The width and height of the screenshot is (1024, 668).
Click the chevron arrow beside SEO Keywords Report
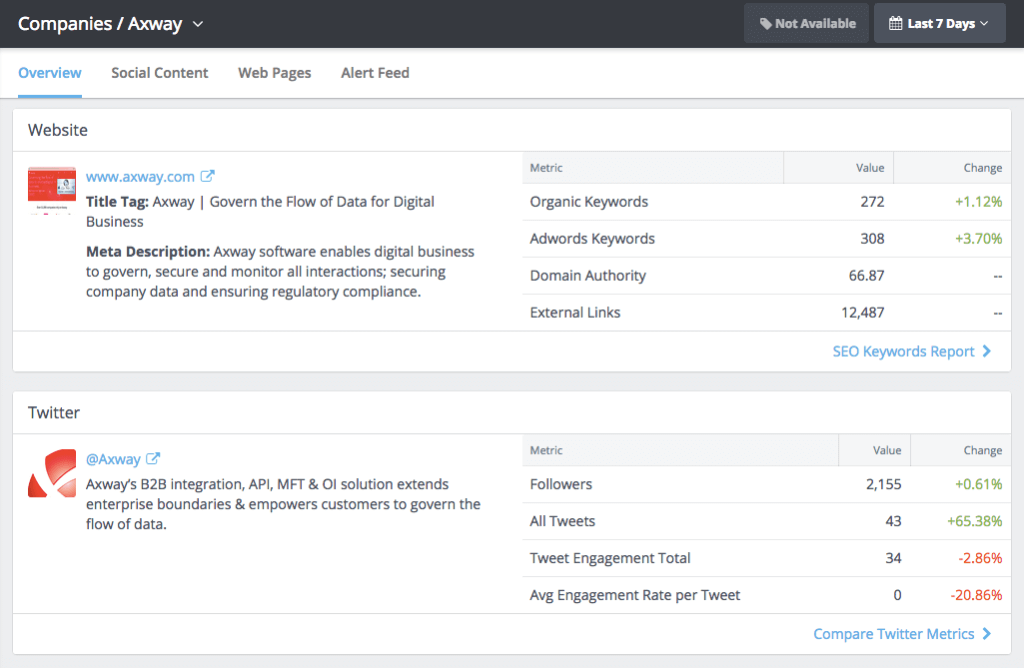987,352
